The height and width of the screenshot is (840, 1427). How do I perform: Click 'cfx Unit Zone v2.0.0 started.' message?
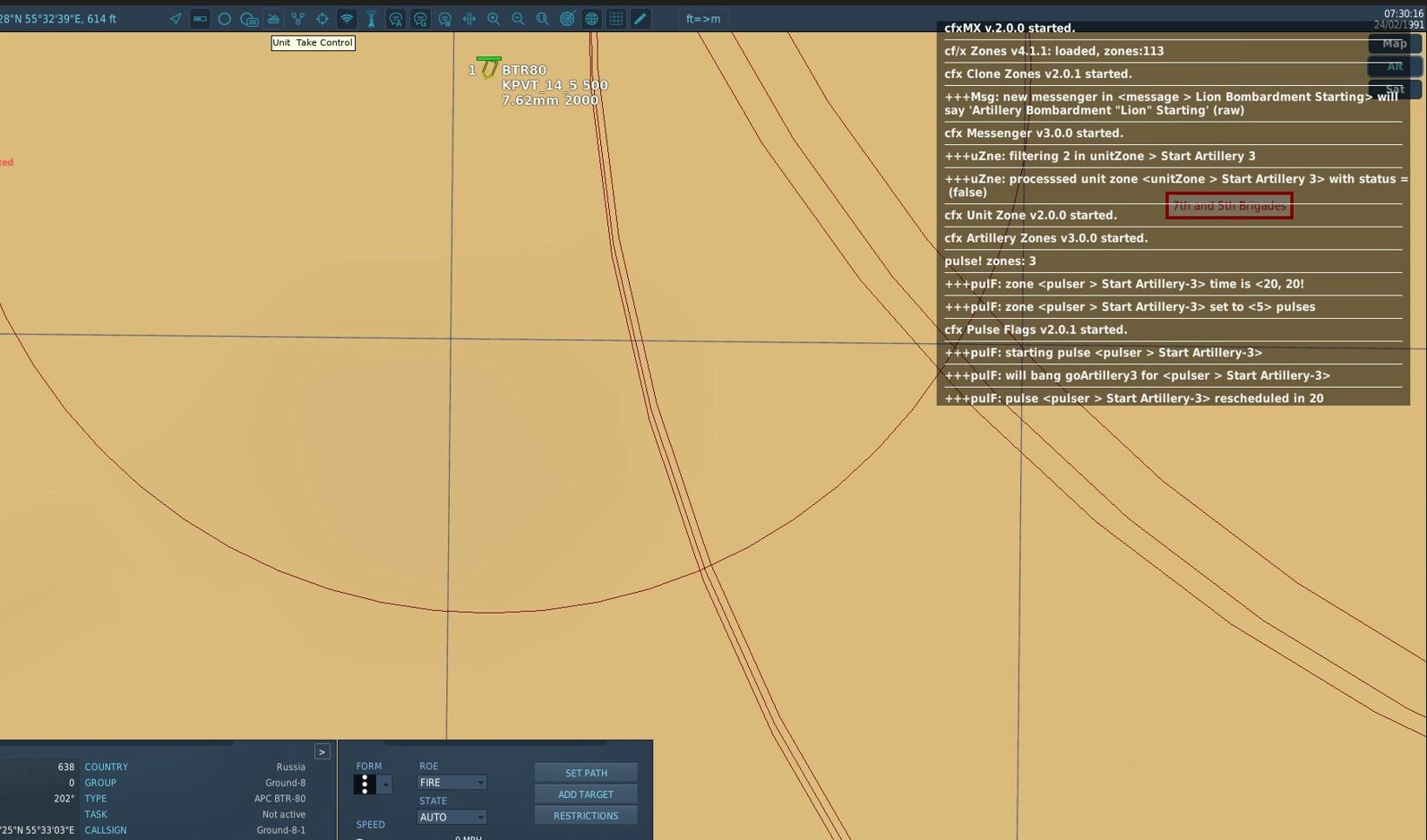(x=1030, y=215)
